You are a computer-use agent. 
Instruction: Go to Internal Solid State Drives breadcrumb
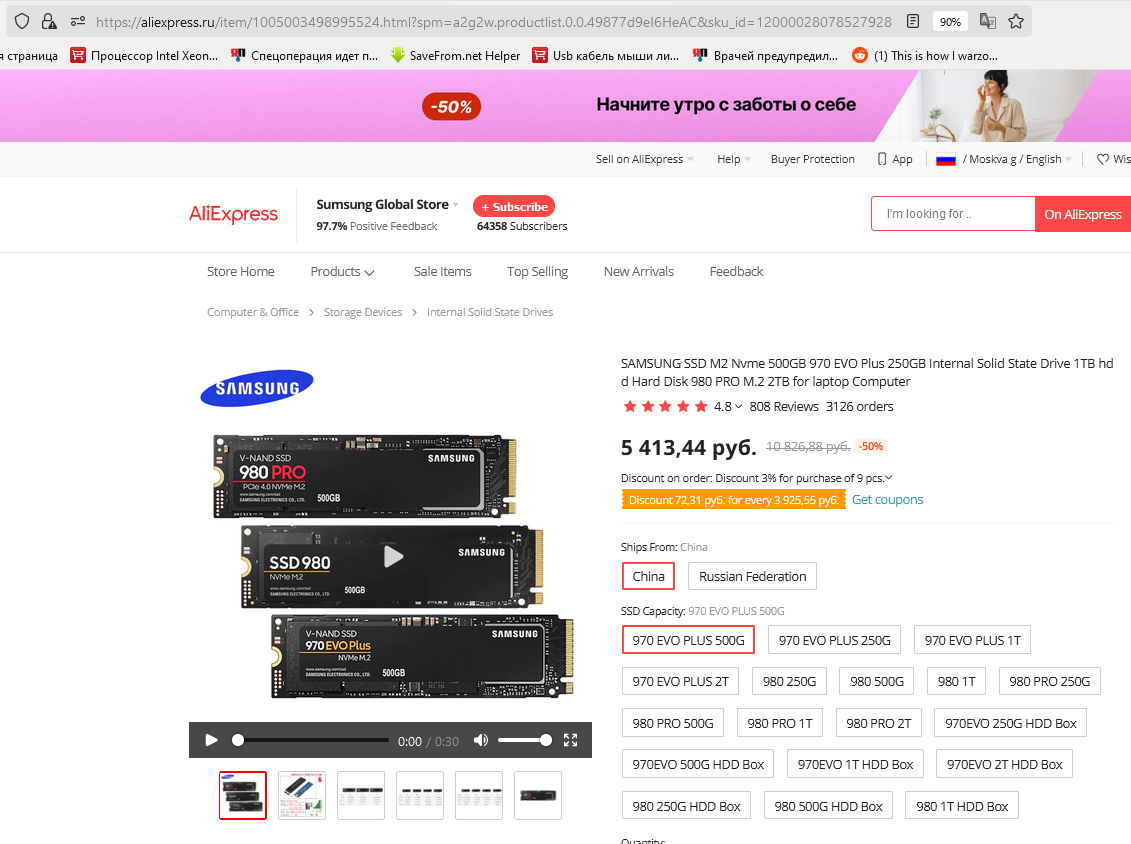[490, 312]
